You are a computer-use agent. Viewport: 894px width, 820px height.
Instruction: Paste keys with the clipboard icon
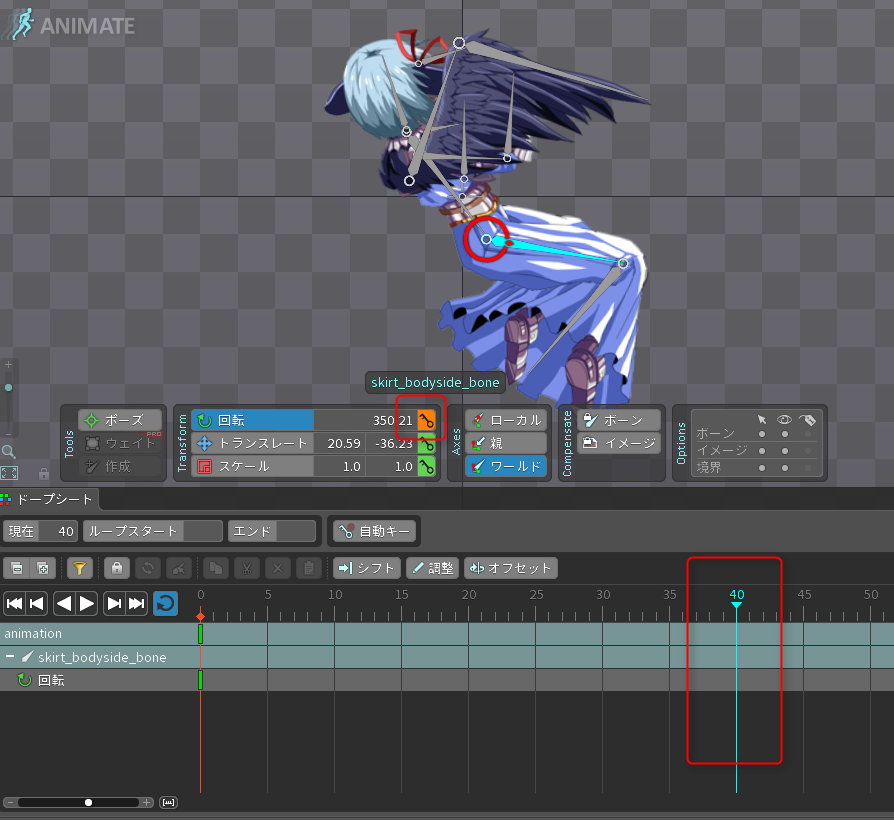(308, 568)
